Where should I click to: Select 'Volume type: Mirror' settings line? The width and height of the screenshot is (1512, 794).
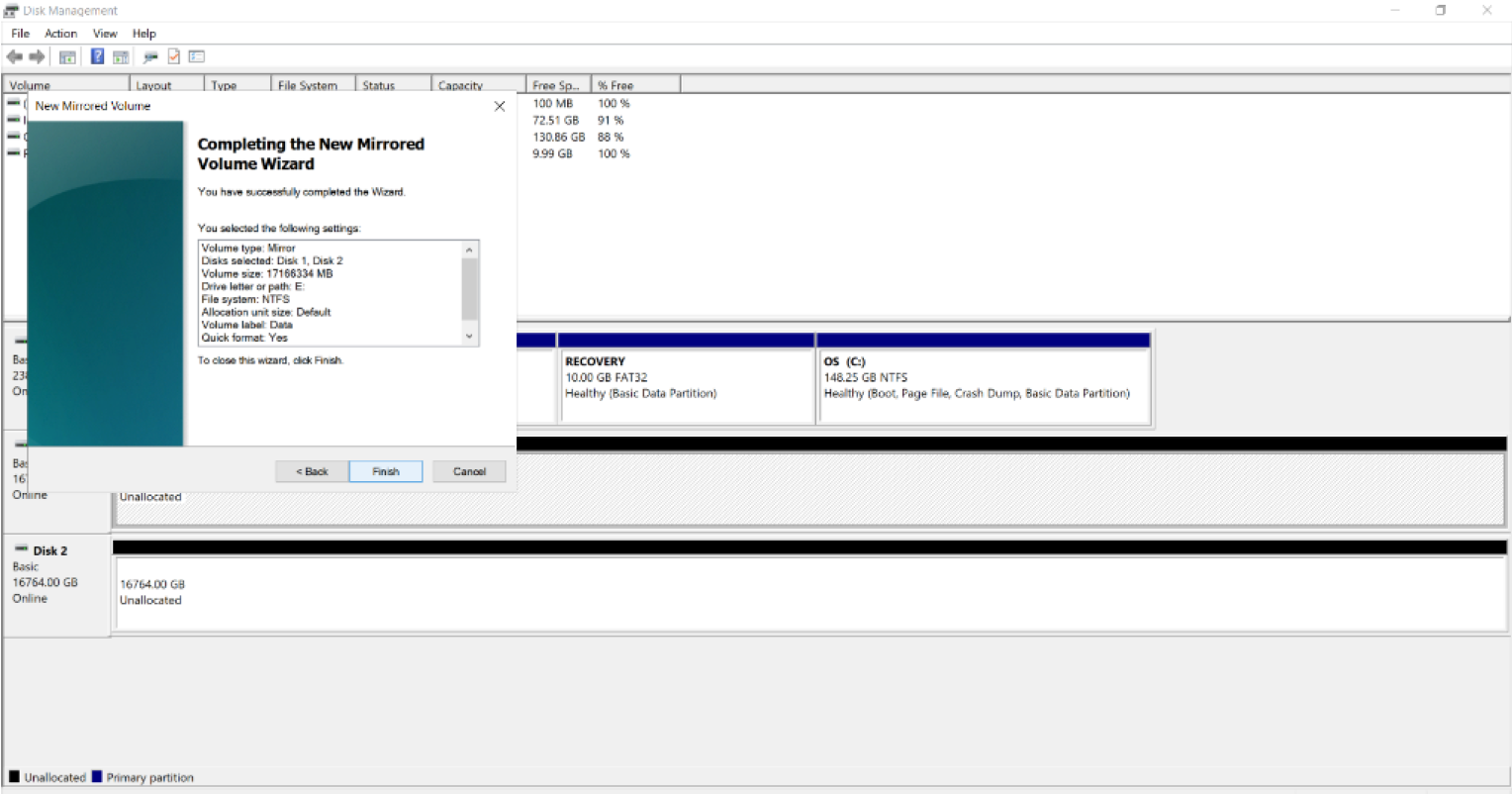click(x=248, y=248)
